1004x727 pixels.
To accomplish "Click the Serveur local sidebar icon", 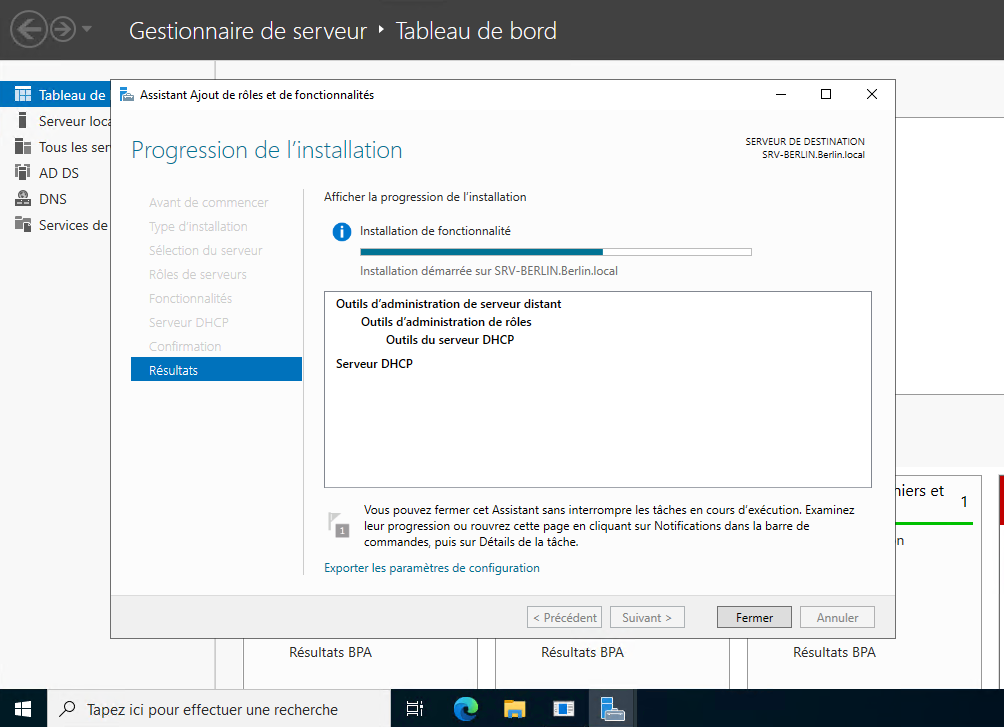I will (22, 121).
